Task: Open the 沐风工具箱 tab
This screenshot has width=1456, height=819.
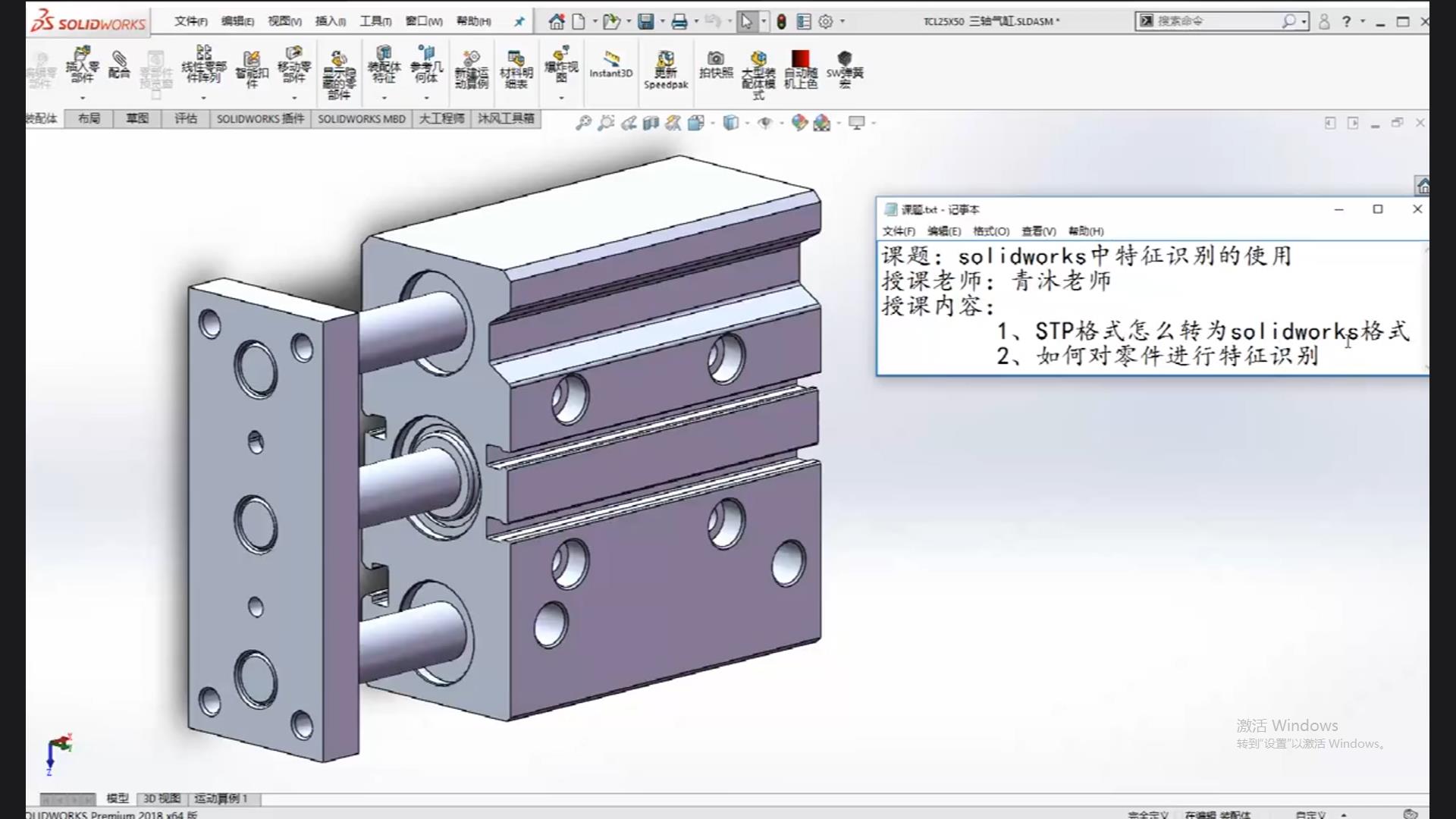Action: pyautogui.click(x=506, y=118)
